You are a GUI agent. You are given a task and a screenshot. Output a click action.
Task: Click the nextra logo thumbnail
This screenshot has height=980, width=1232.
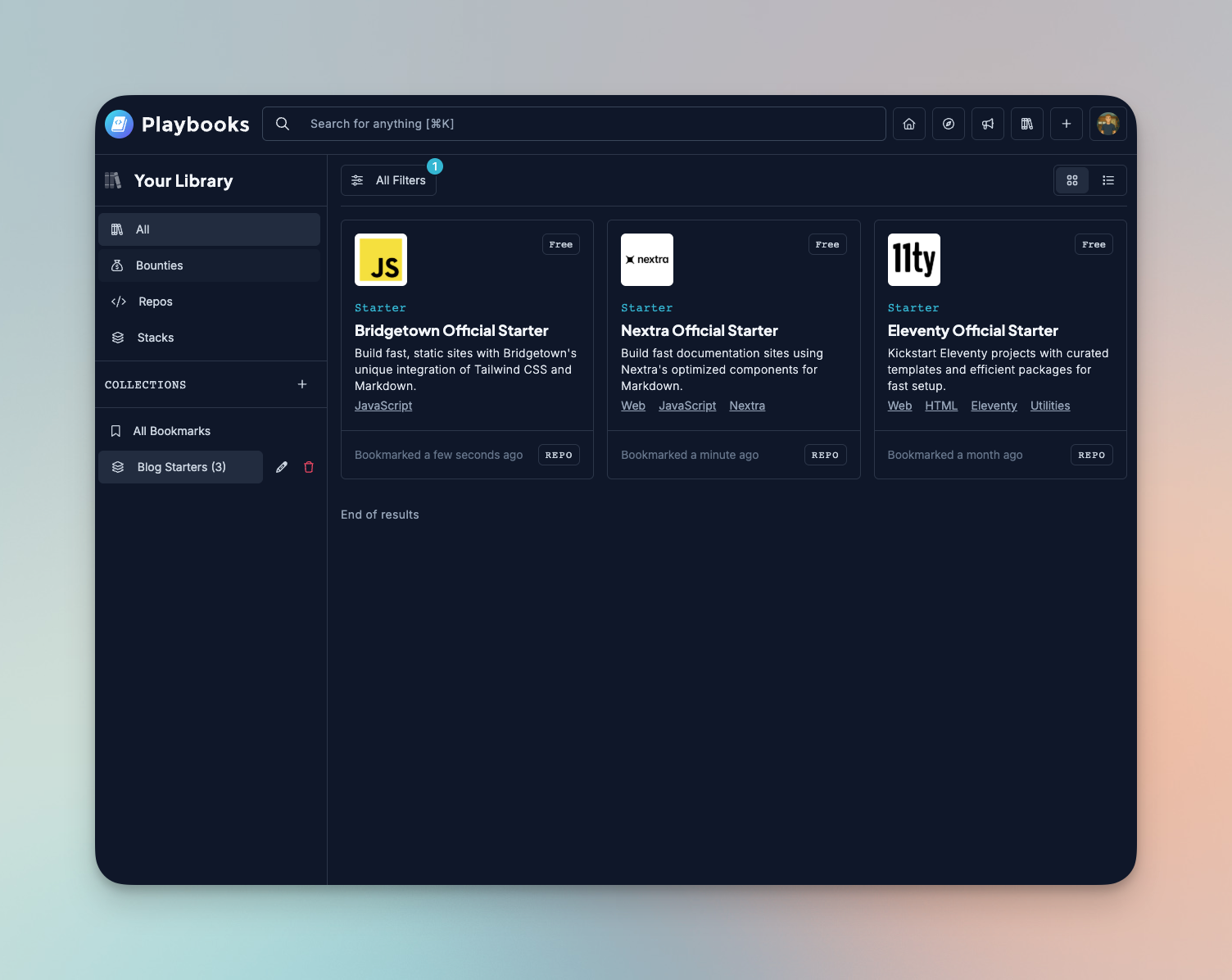(647, 260)
